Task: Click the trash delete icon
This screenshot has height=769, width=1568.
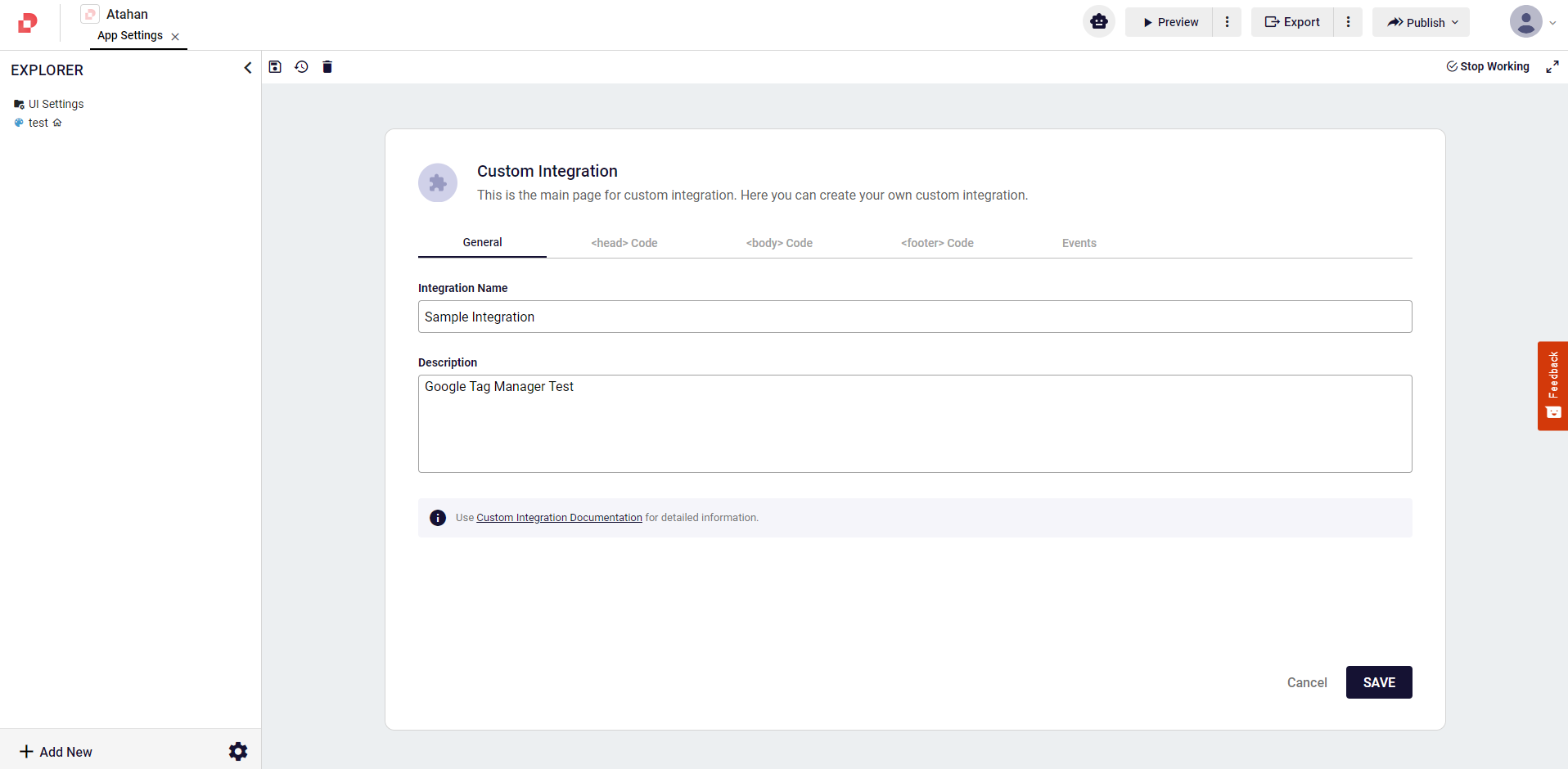Action: point(327,67)
